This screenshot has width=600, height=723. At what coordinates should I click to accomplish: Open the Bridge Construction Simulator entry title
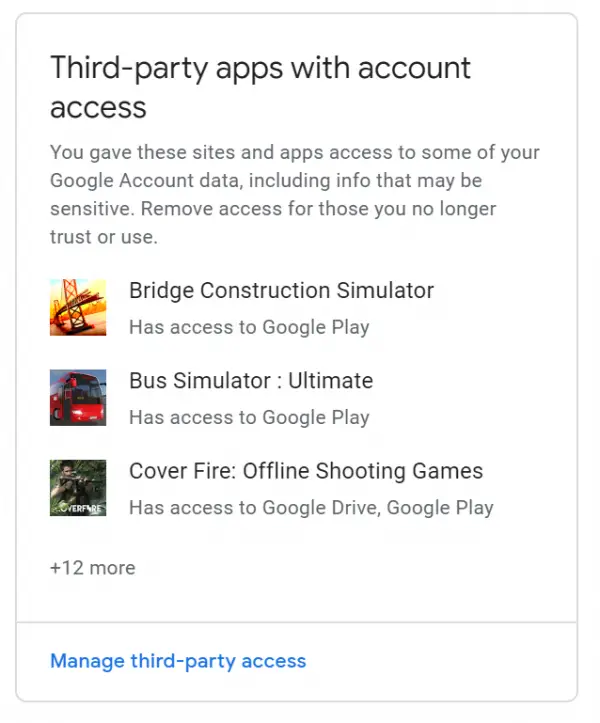[281, 290]
